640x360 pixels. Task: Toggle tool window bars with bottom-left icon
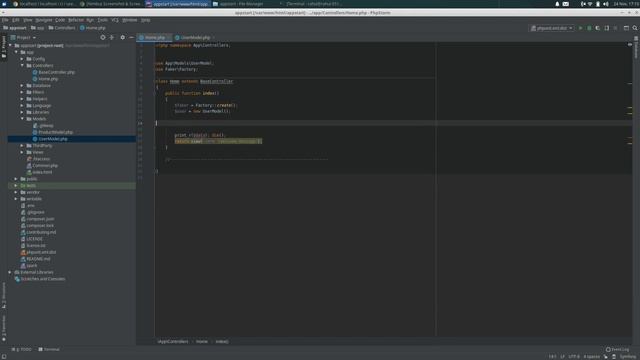pos(4,357)
